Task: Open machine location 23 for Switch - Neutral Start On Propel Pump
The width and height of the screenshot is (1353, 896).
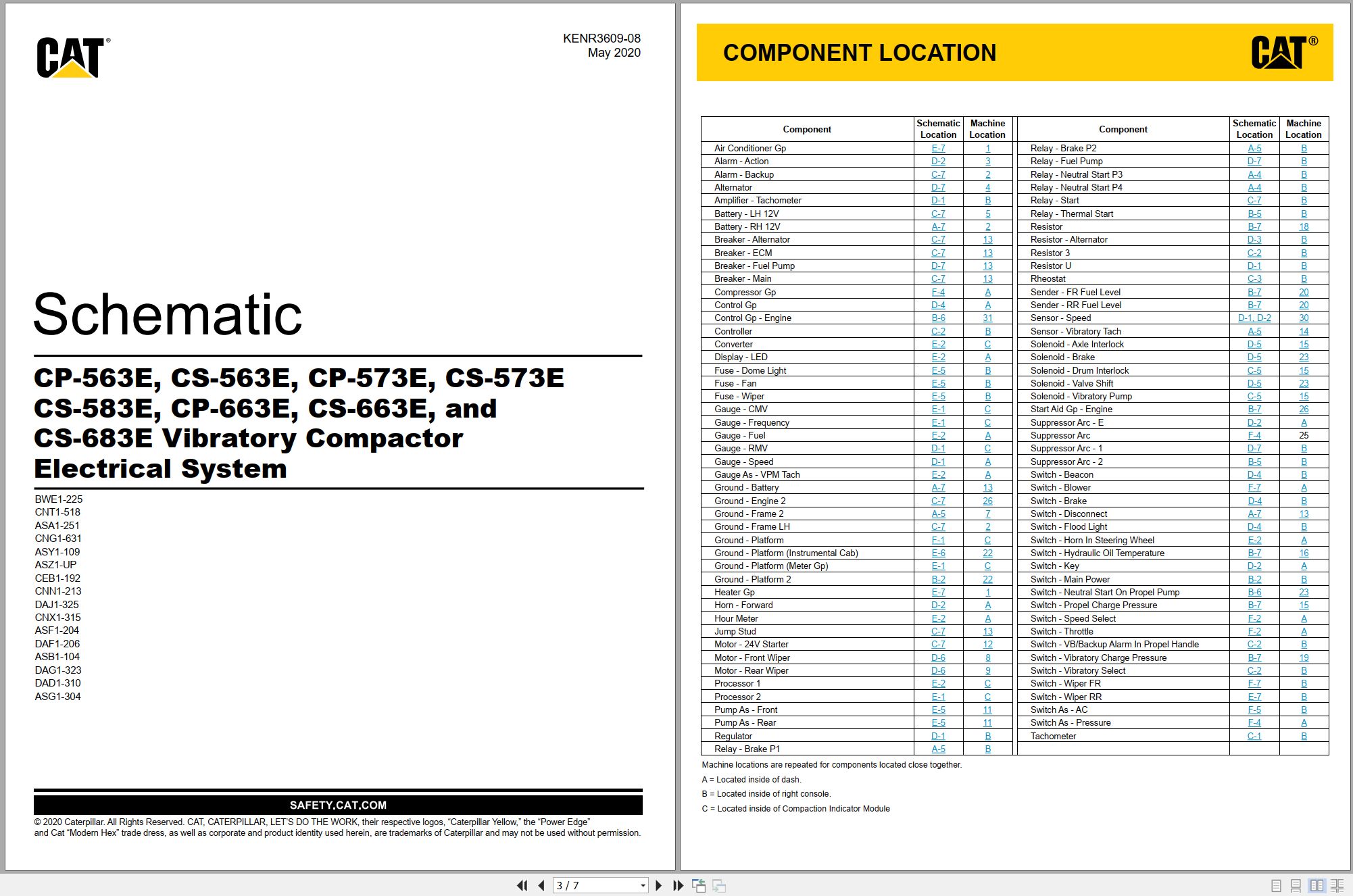Action: coord(1304,592)
